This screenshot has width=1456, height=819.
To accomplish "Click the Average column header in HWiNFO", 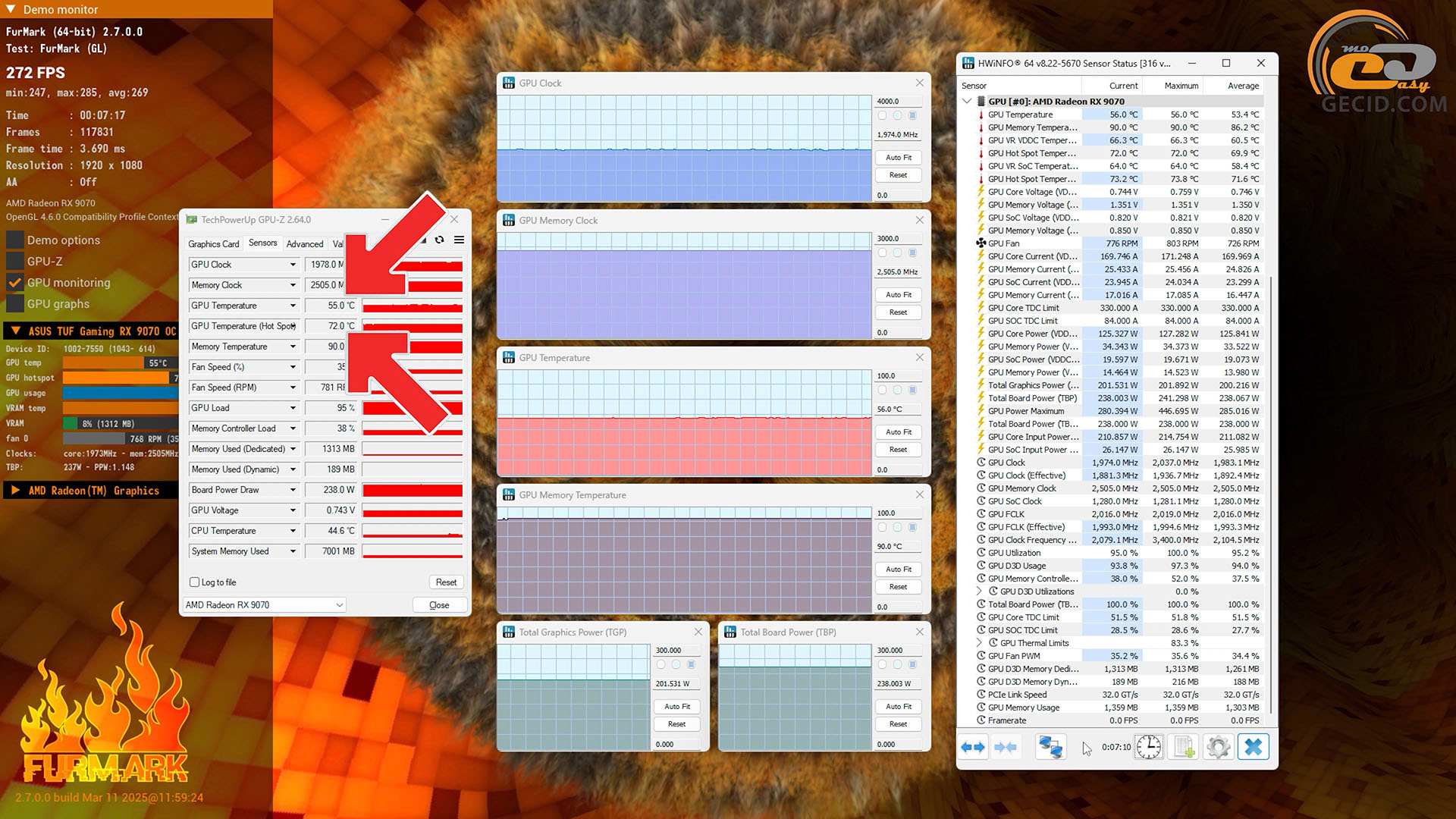I will click(x=1243, y=86).
